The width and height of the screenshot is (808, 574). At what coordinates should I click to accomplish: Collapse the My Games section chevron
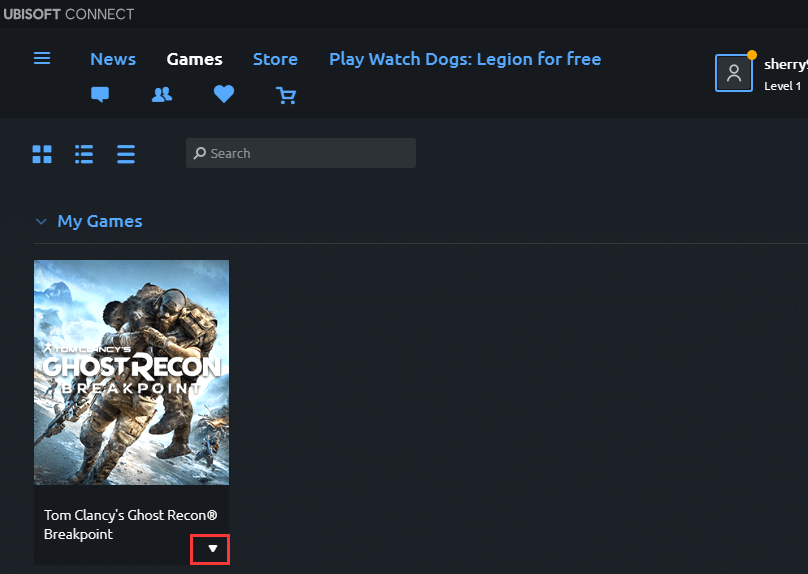[x=41, y=222]
